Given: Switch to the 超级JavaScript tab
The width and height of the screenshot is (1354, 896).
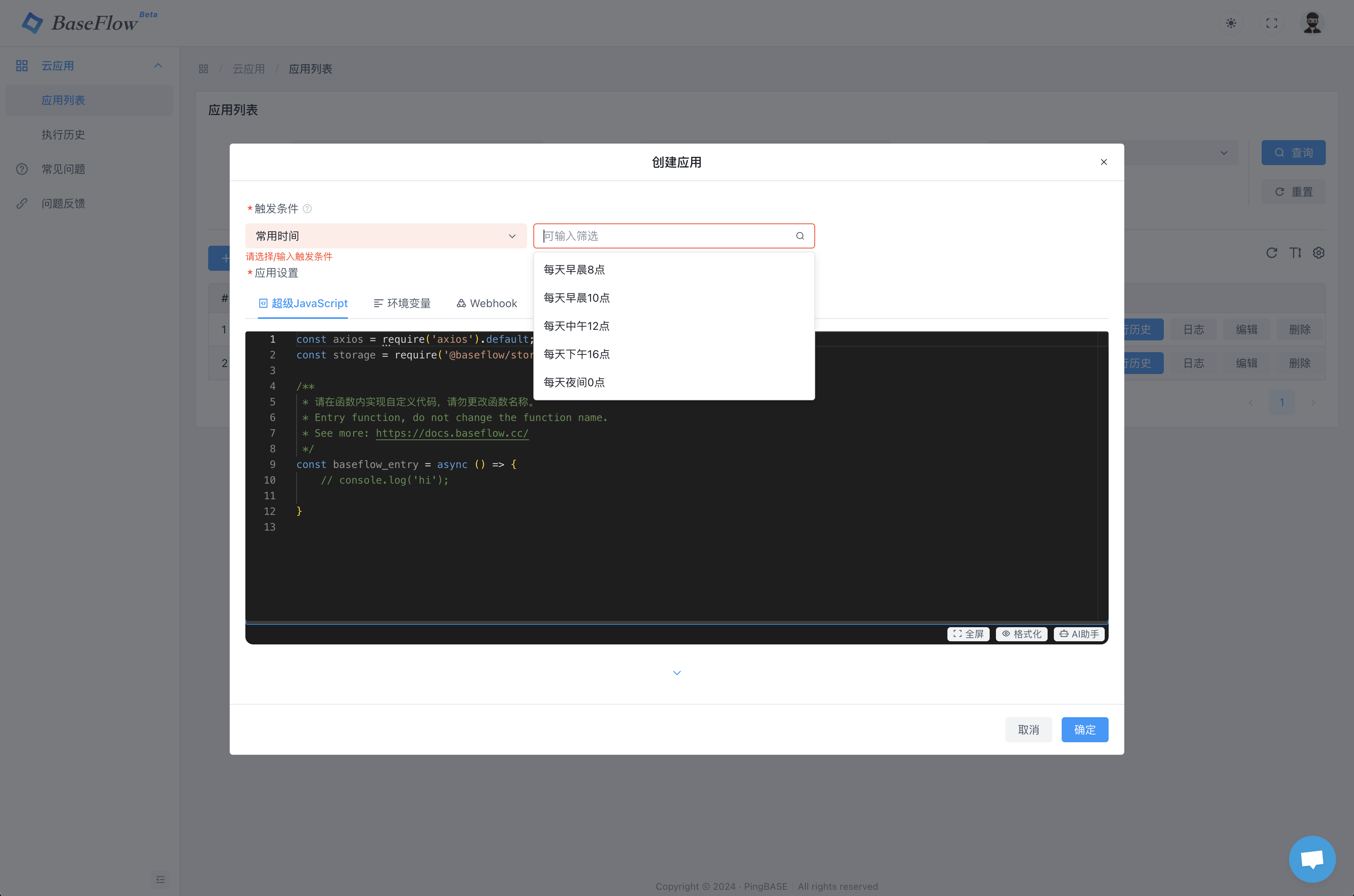Looking at the screenshot, I should tap(303, 304).
